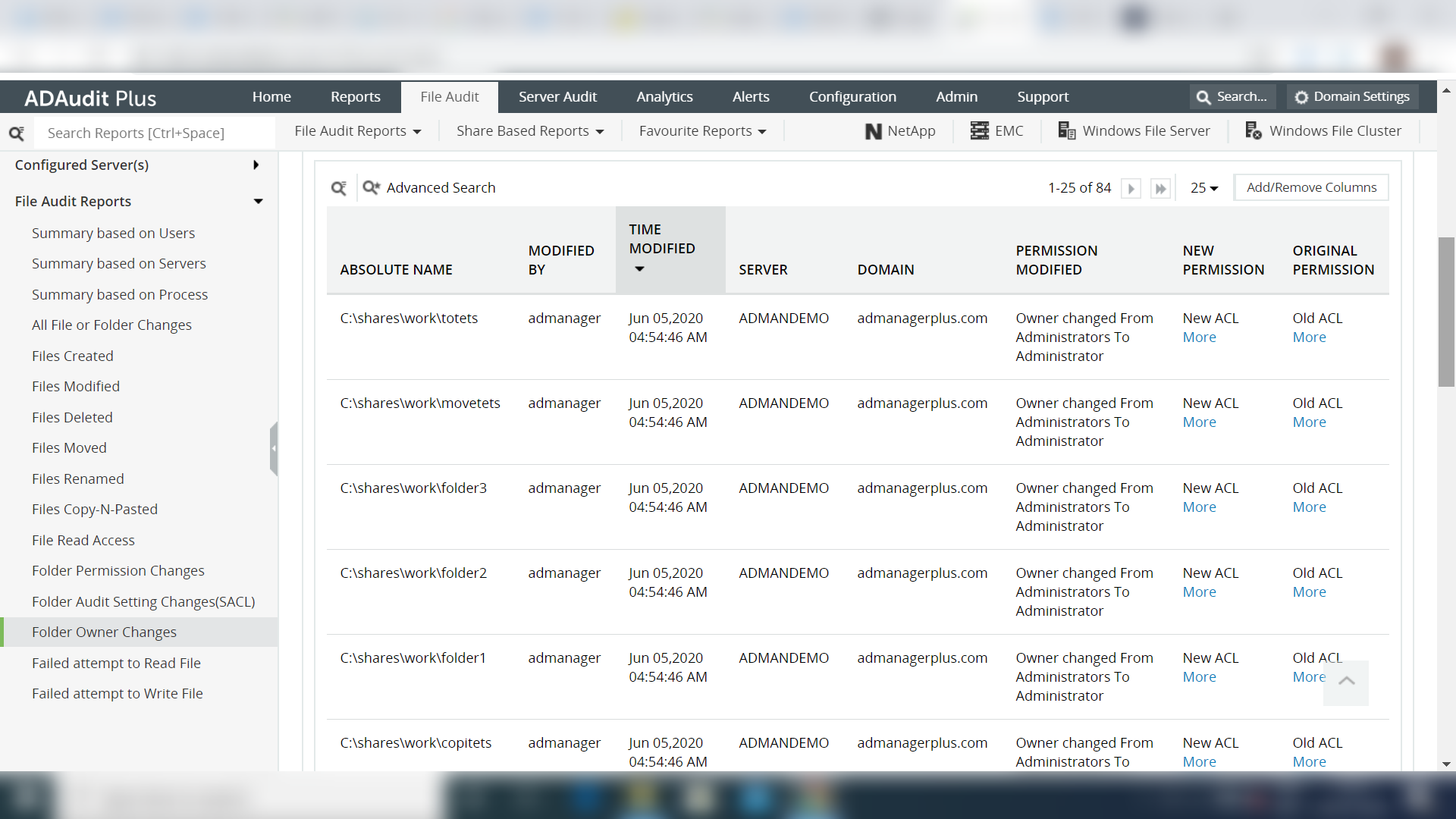
Task: Open Windows File Server icon
Action: [1066, 131]
